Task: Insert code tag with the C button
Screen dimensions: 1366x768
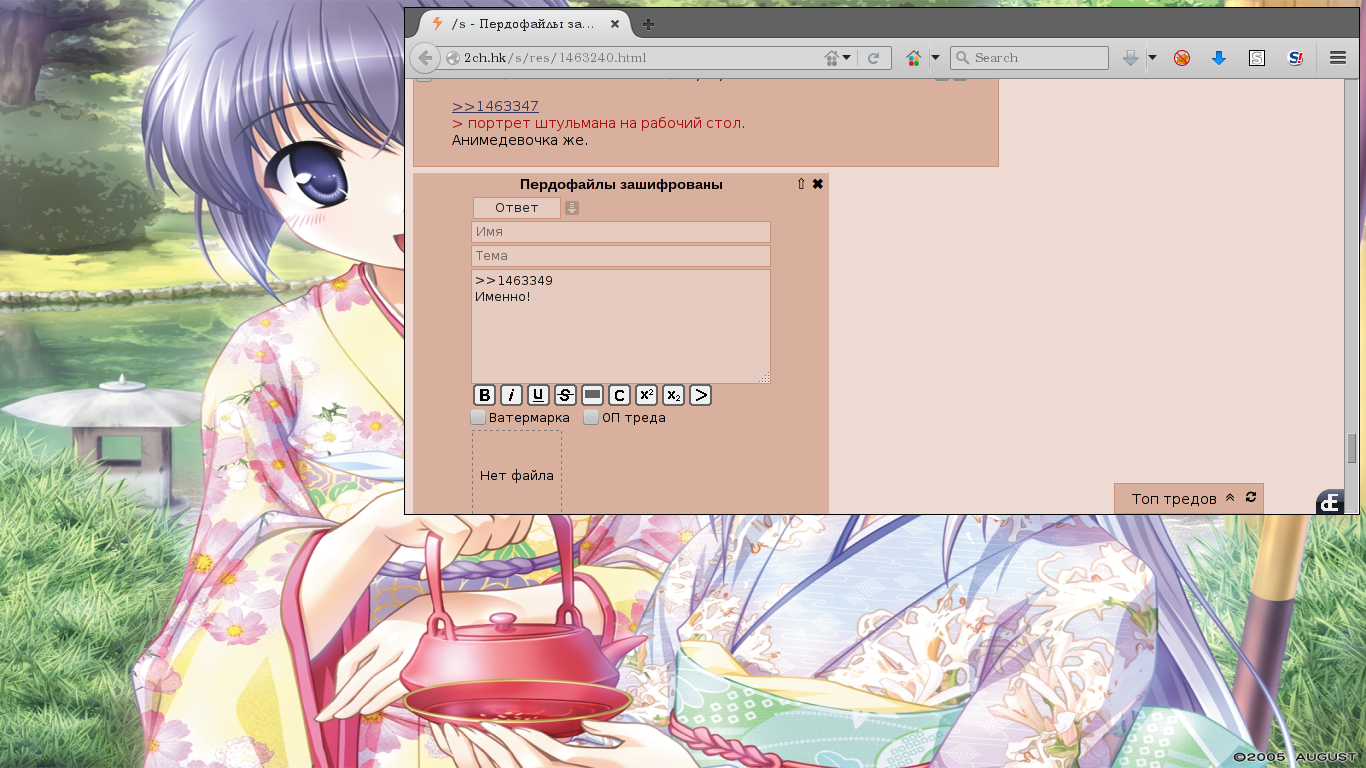Action: pos(619,395)
